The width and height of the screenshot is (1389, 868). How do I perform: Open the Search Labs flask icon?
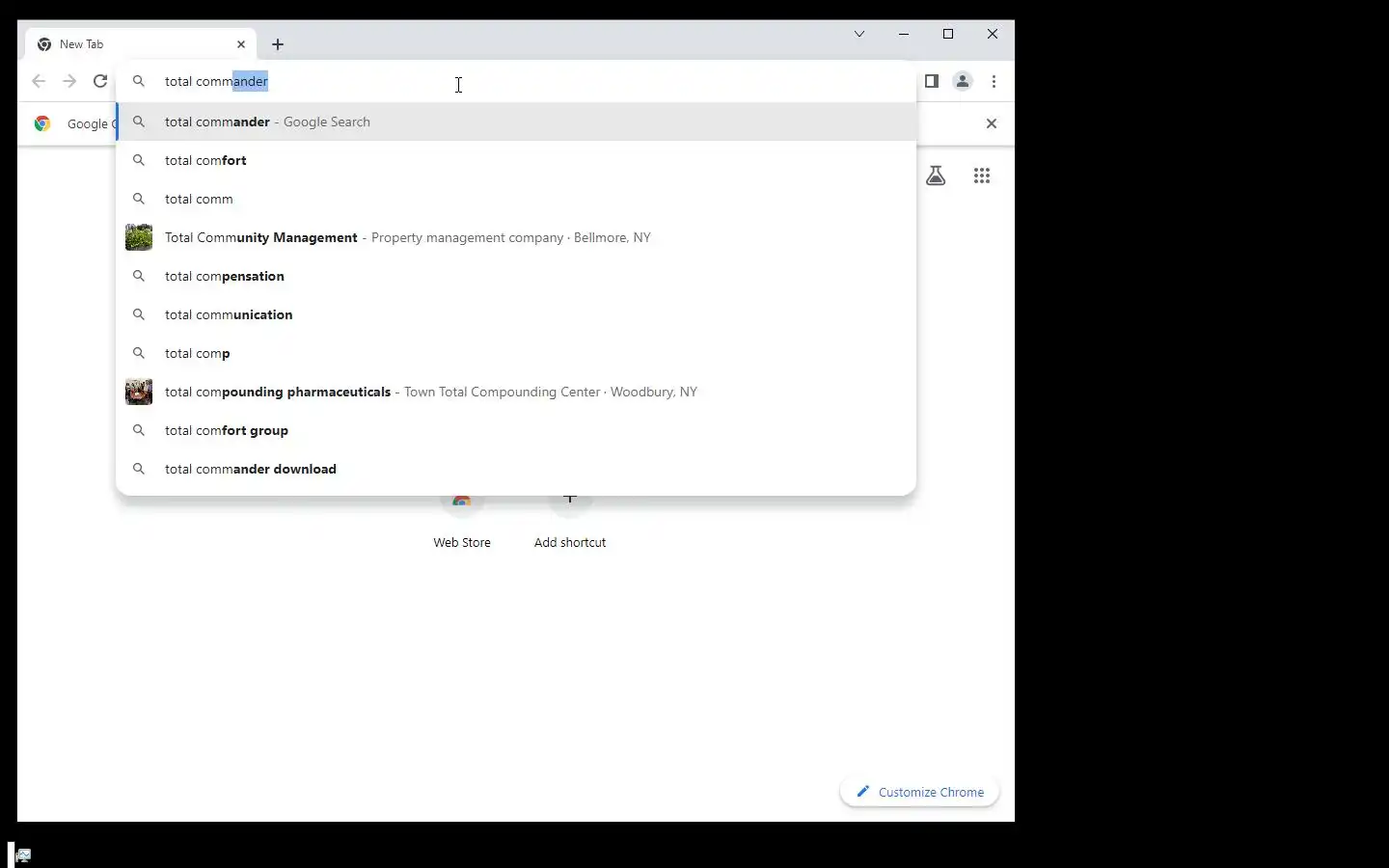point(936,176)
